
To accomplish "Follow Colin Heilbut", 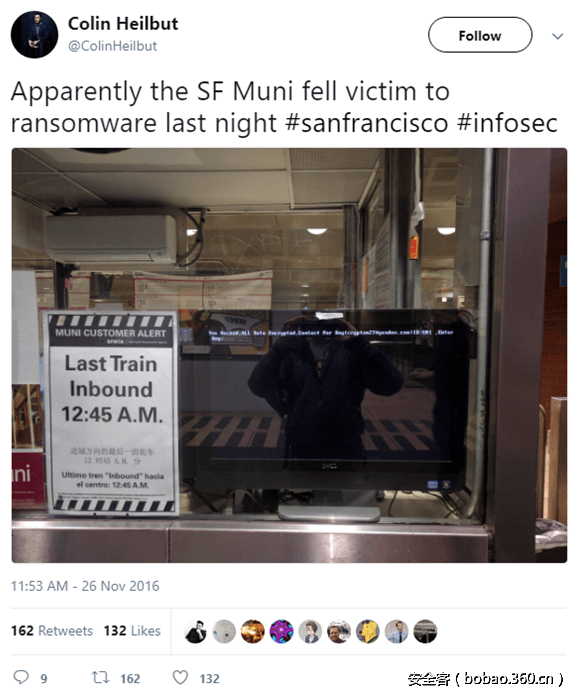I will [x=480, y=35].
